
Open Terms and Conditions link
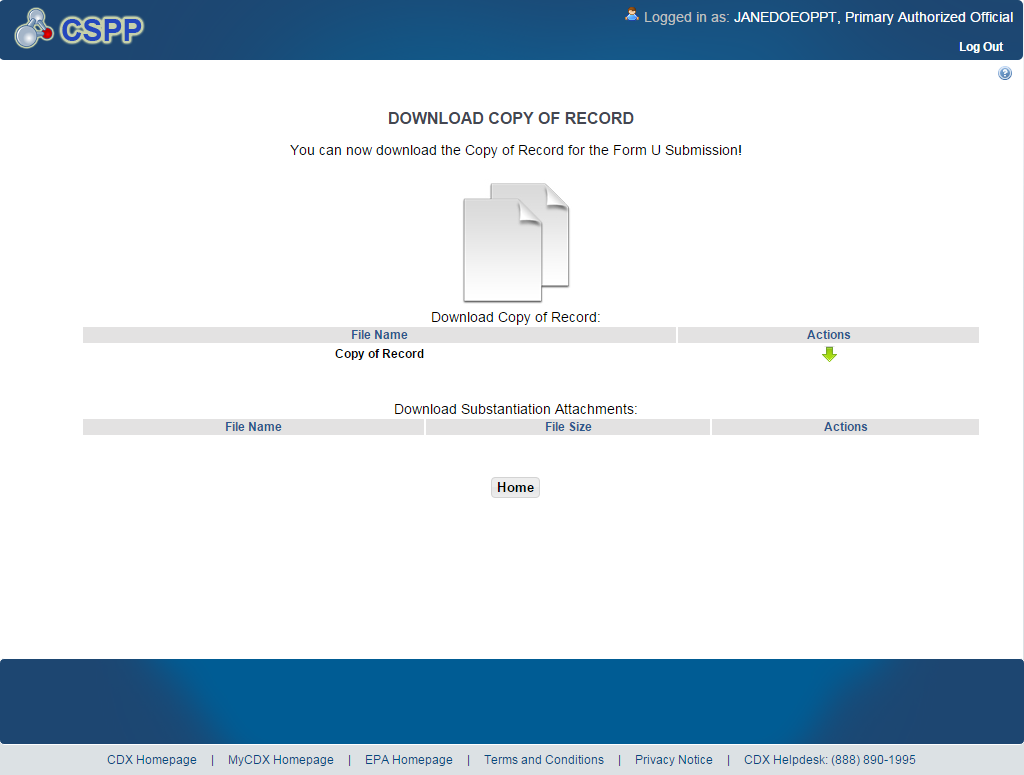point(544,760)
